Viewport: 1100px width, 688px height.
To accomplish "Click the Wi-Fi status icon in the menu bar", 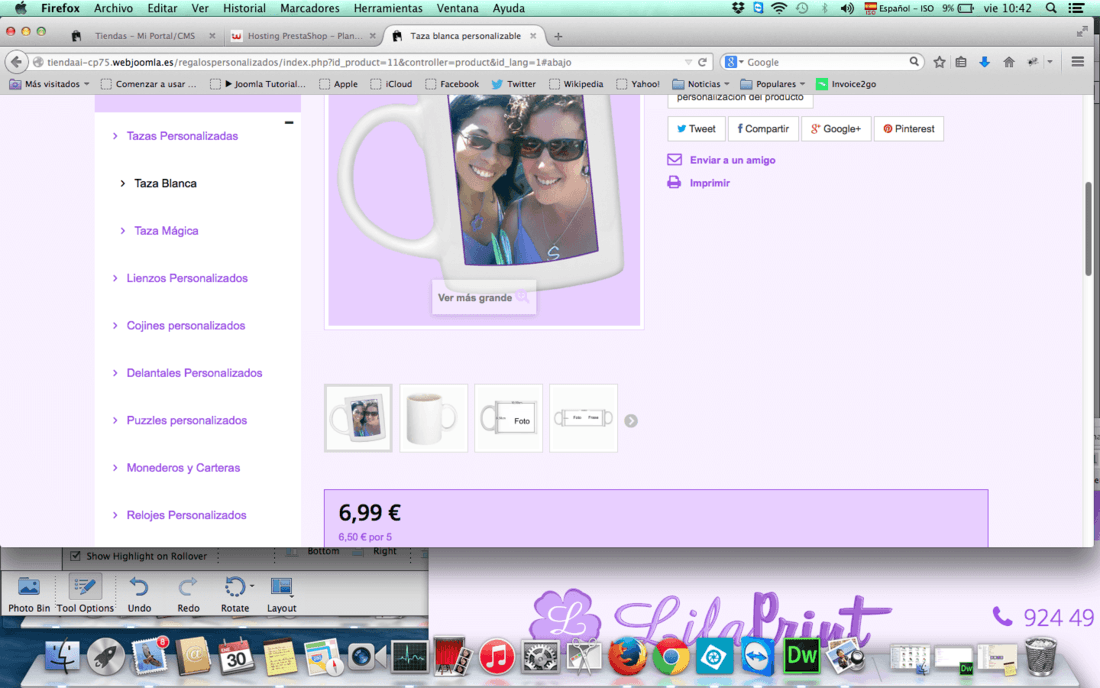I will (x=779, y=8).
